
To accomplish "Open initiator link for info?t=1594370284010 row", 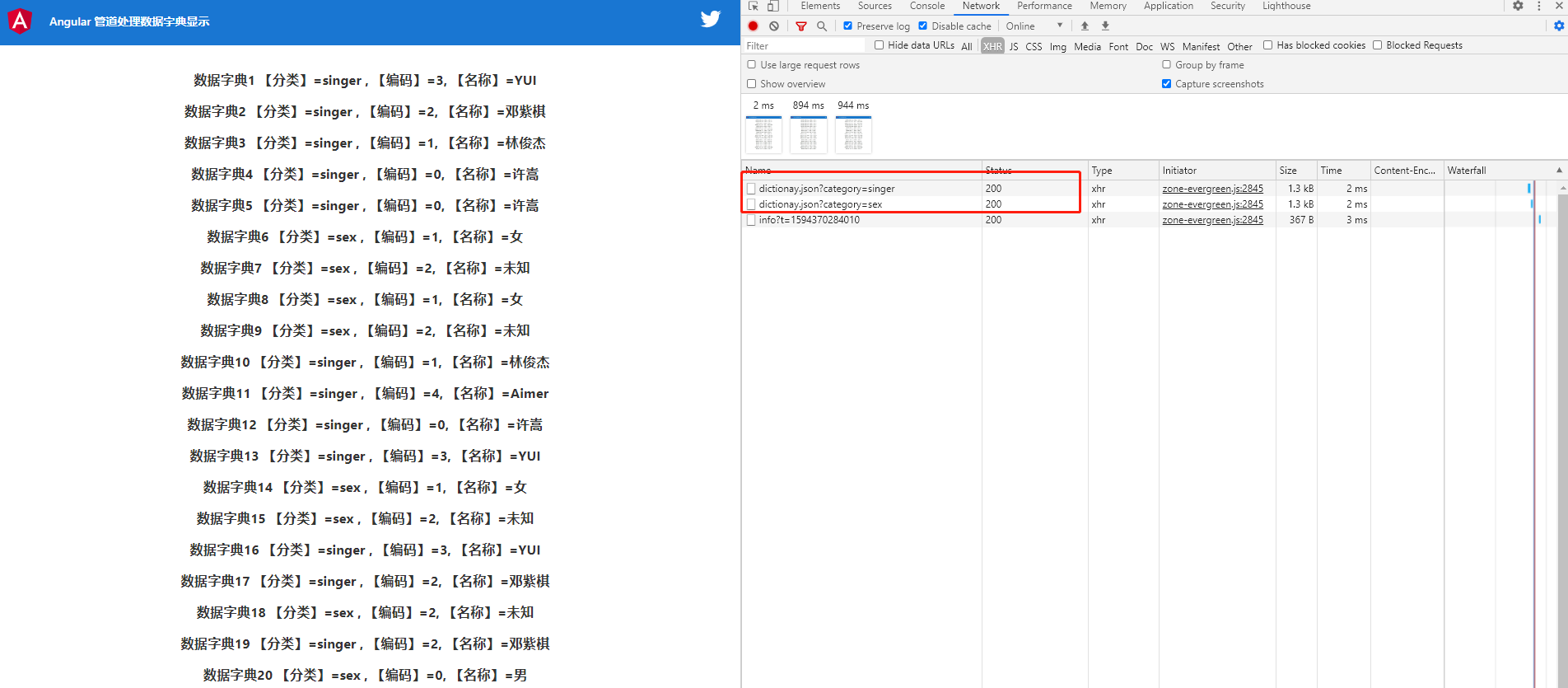I will pos(1212,220).
